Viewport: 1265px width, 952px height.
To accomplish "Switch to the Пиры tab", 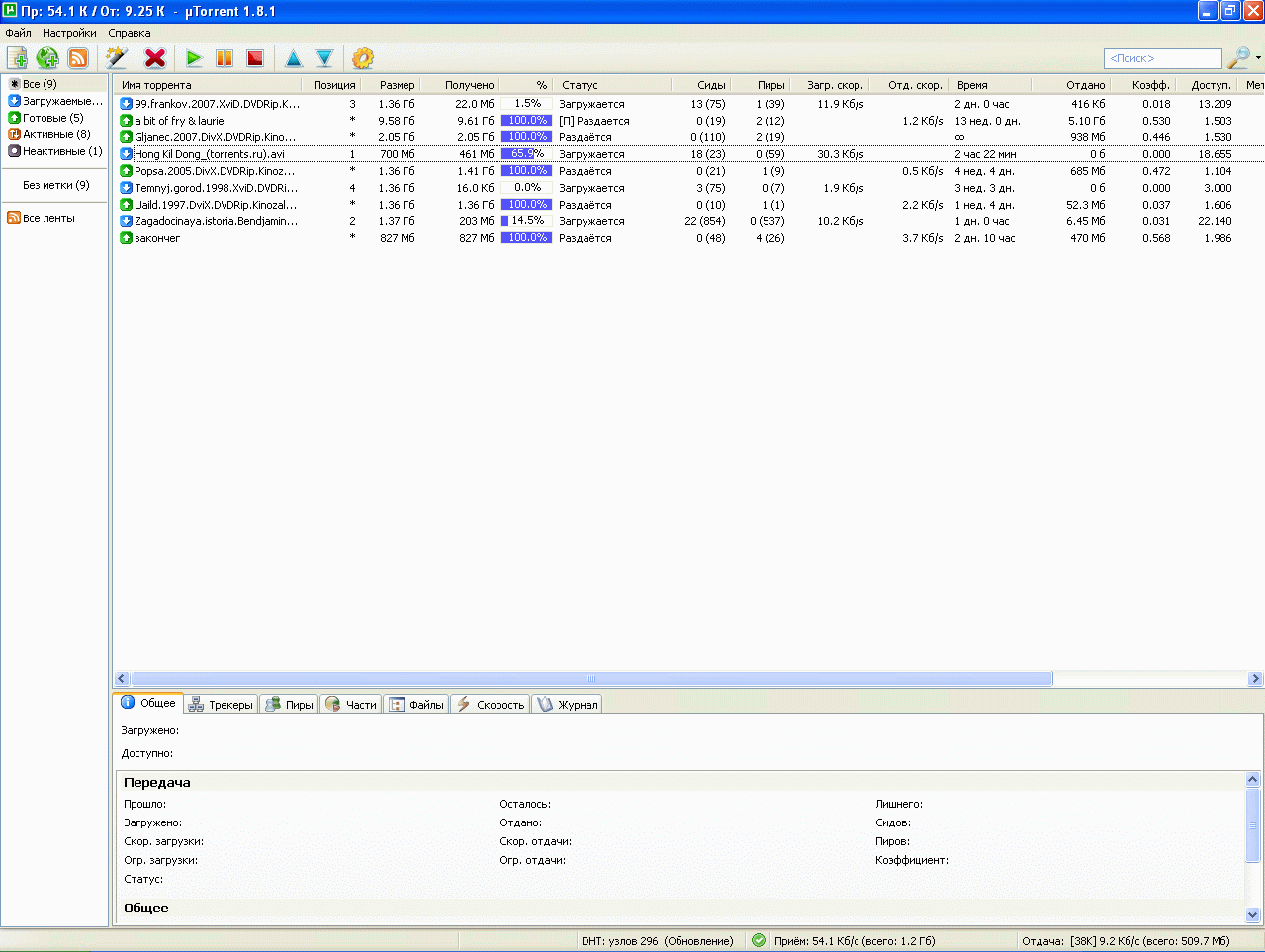I will [x=289, y=705].
